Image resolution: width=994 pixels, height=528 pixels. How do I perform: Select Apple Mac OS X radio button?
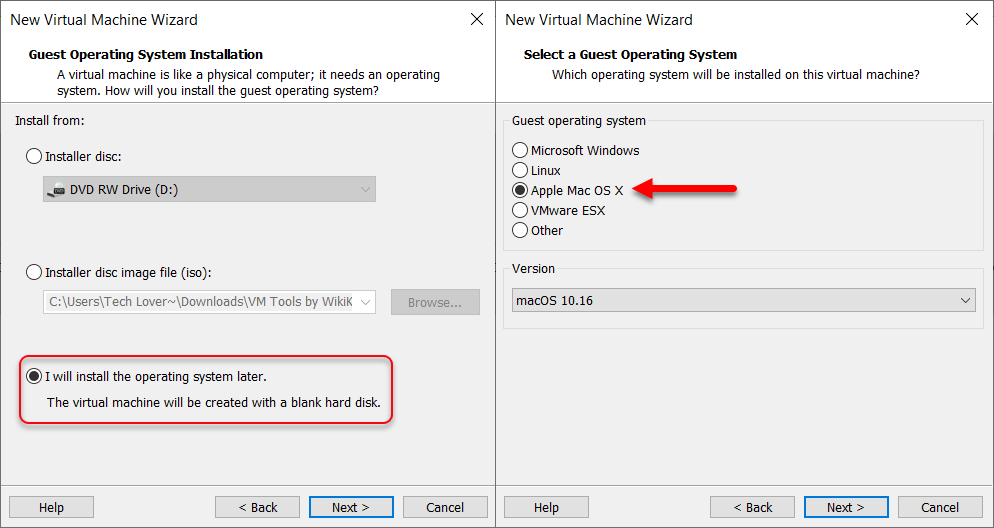(520, 190)
